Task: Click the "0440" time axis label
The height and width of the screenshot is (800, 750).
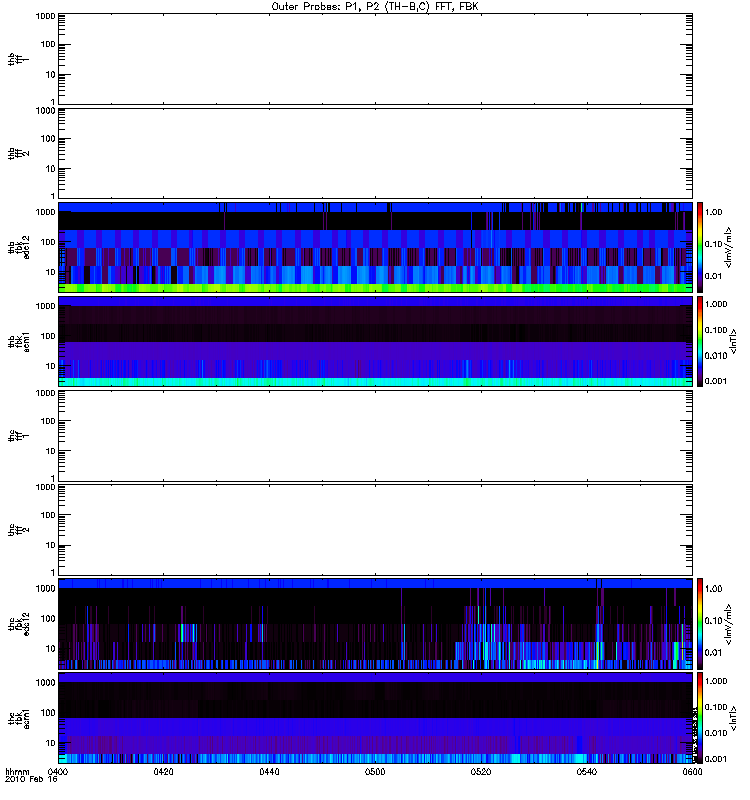Action: point(269,772)
